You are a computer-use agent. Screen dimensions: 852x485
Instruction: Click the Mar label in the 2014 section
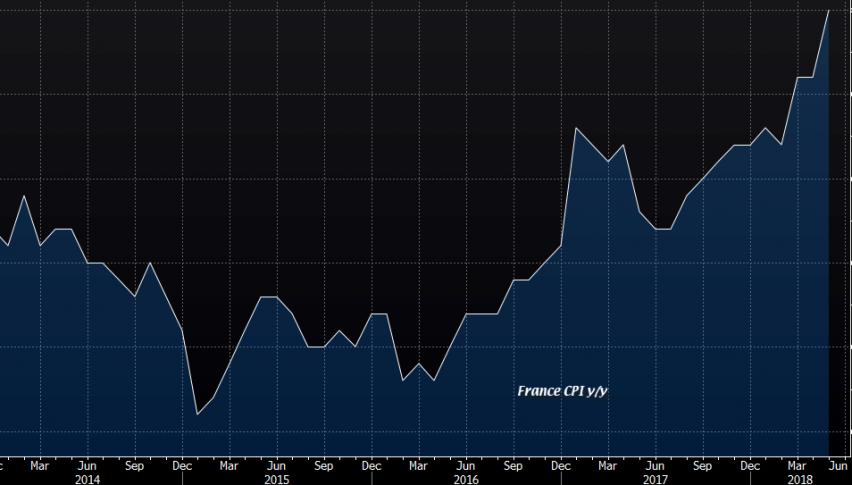coord(40,466)
